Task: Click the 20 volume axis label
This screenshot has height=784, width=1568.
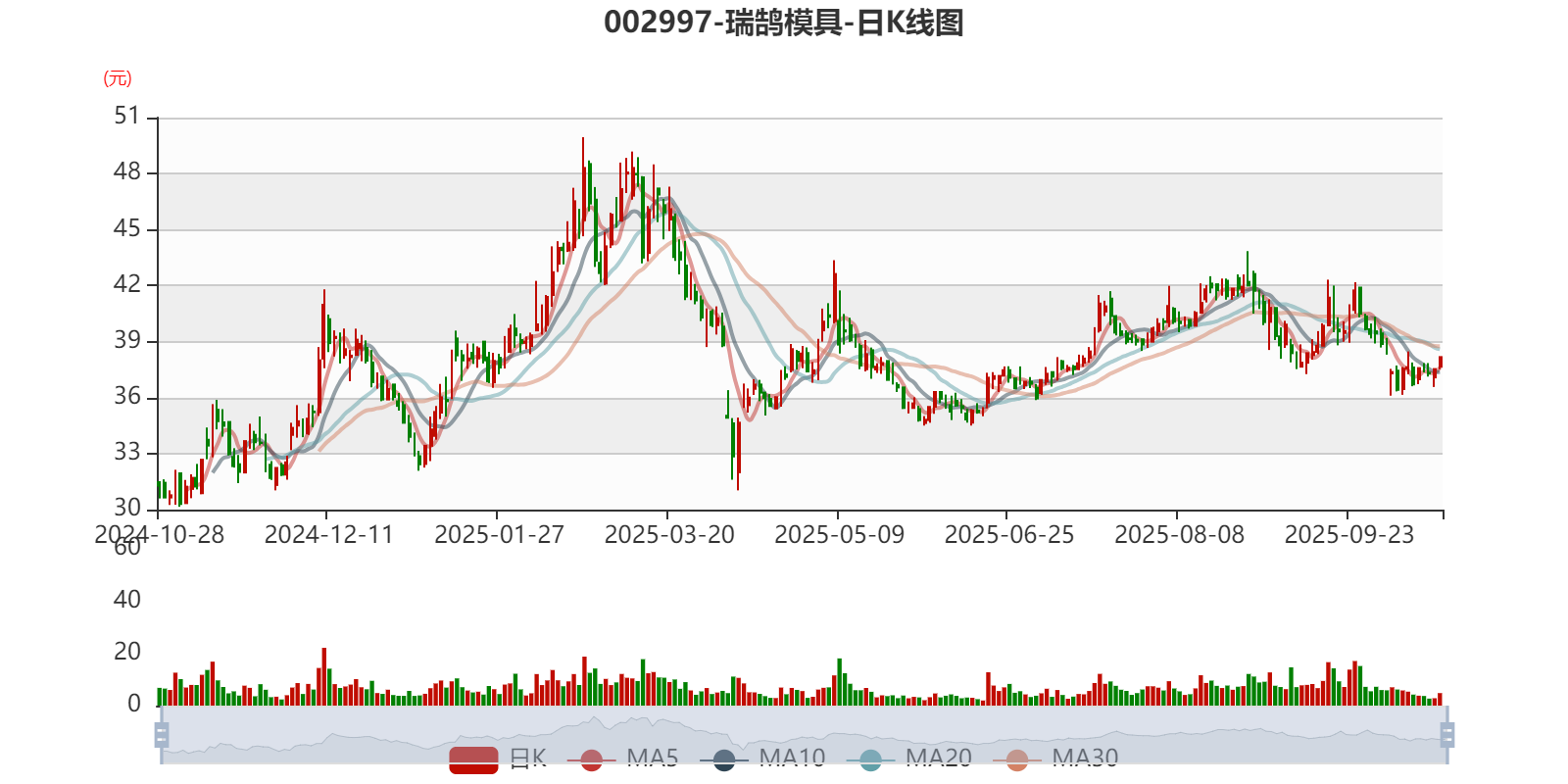Action: pos(127,652)
